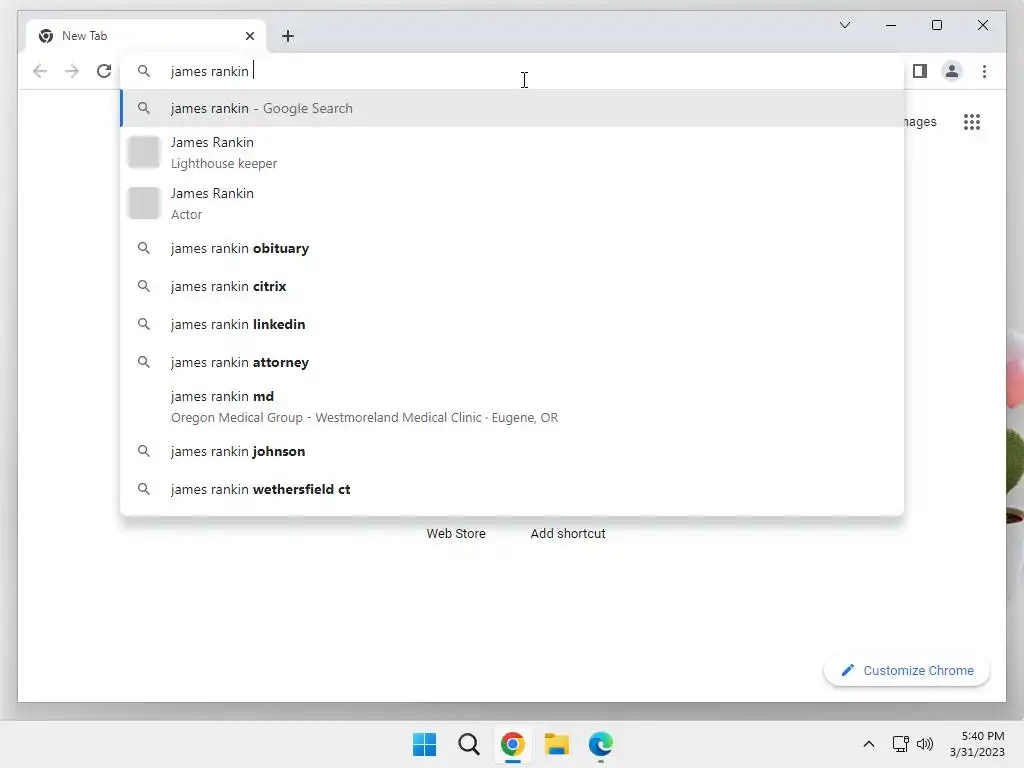Click the browser forward arrow
The width and height of the screenshot is (1024, 768).
pos(72,71)
